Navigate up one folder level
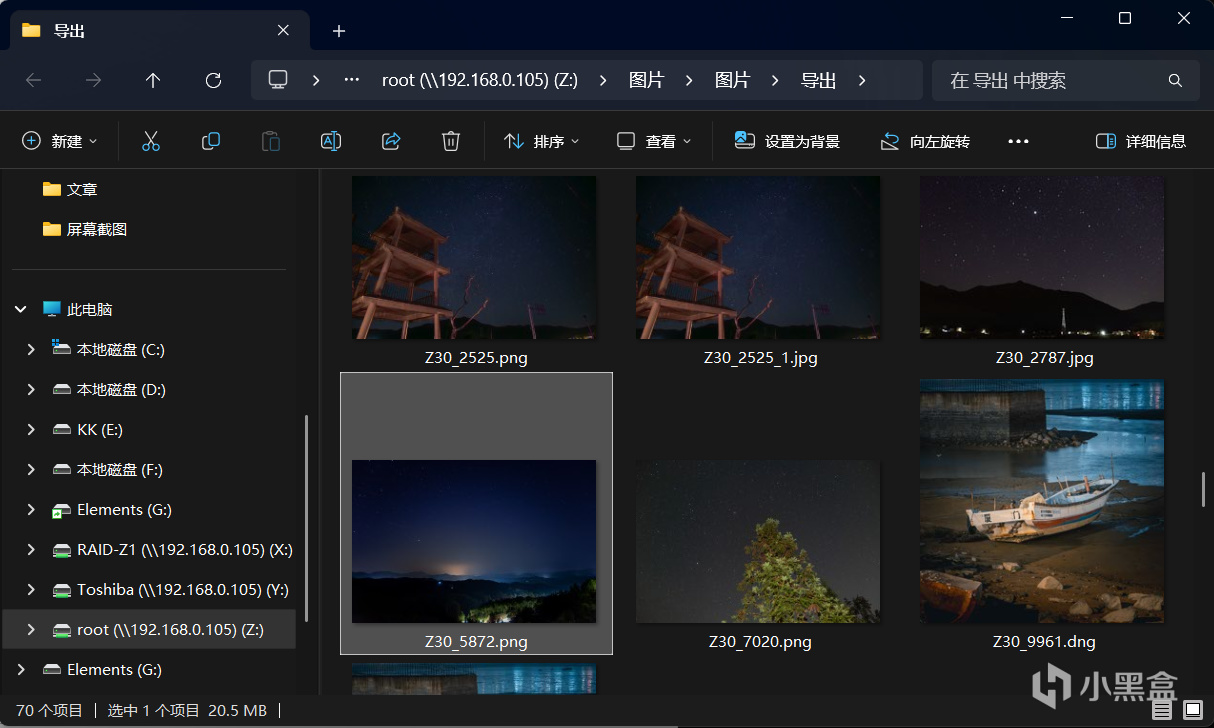 [153, 80]
